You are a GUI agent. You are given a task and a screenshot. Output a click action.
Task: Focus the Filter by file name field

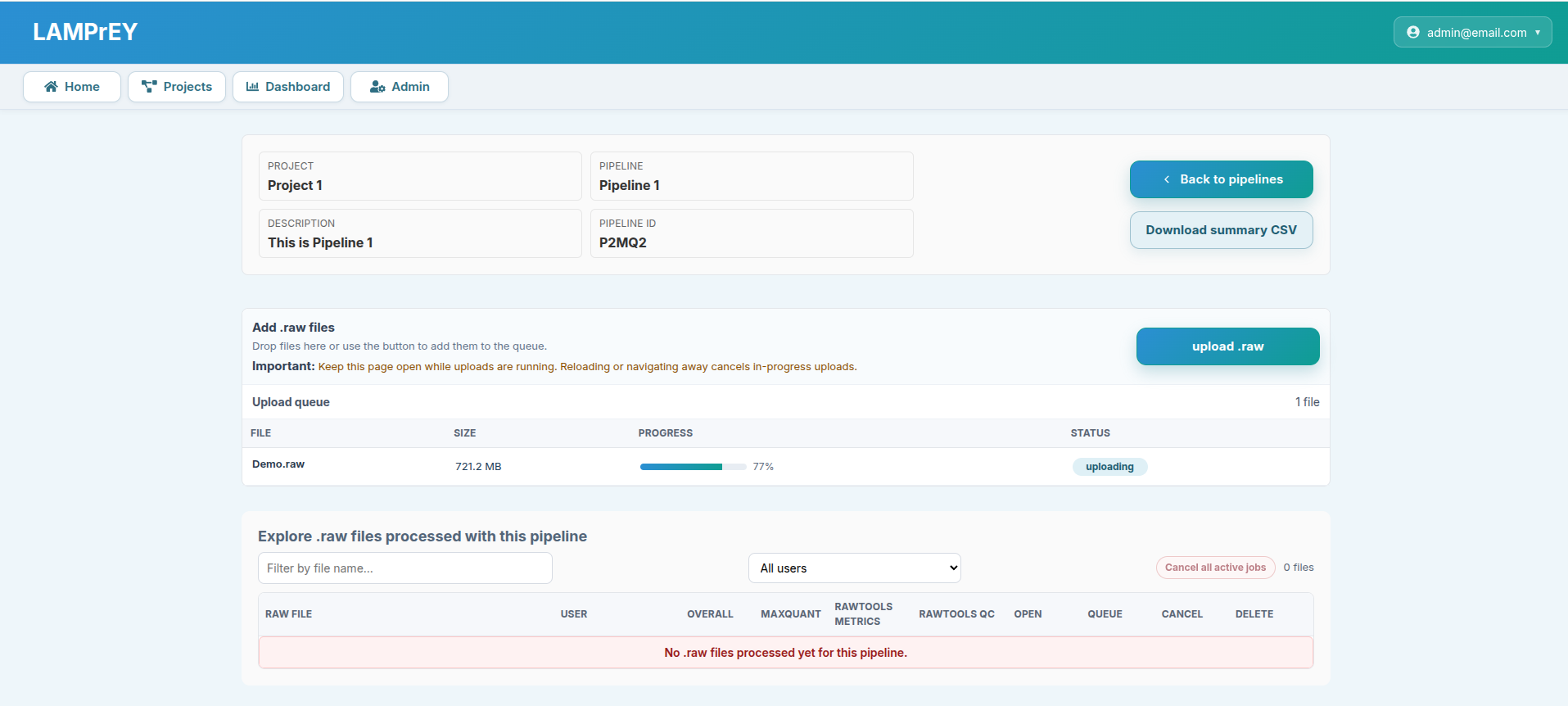(404, 568)
